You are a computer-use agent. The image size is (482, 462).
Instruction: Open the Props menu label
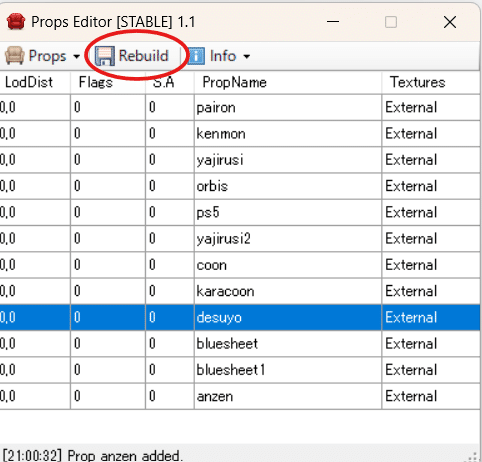[x=47, y=56]
